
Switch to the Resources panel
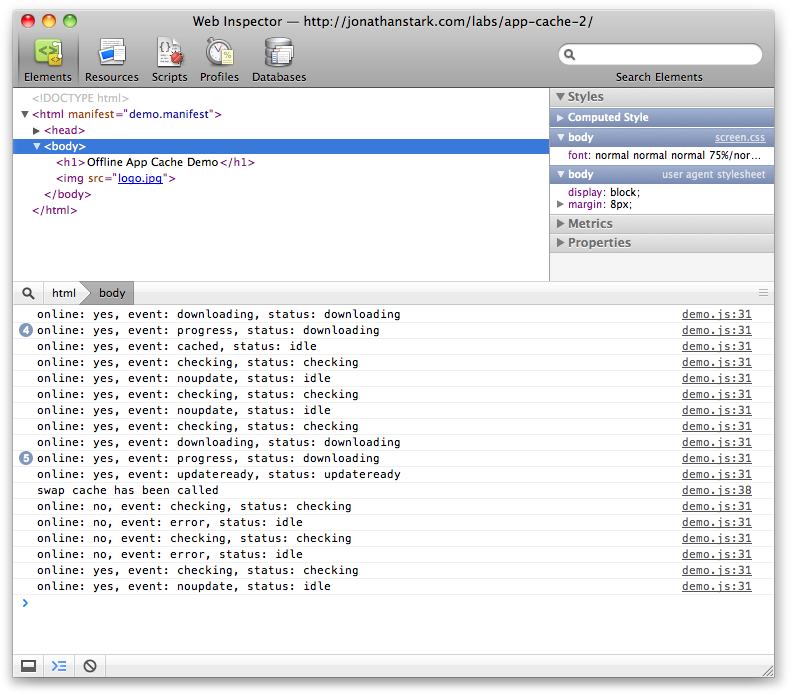click(x=112, y=52)
